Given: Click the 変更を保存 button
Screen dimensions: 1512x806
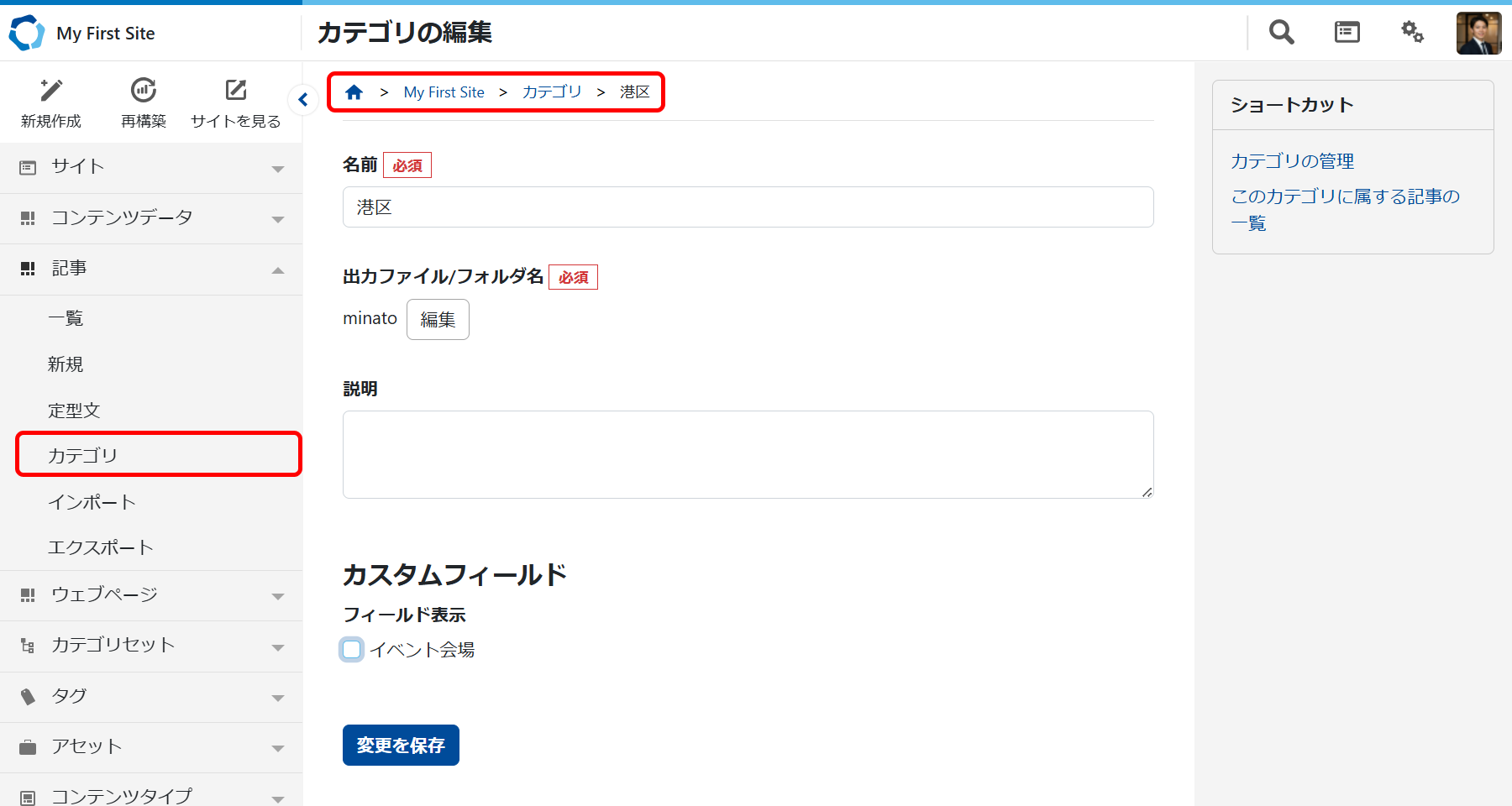Looking at the screenshot, I should click(401, 746).
